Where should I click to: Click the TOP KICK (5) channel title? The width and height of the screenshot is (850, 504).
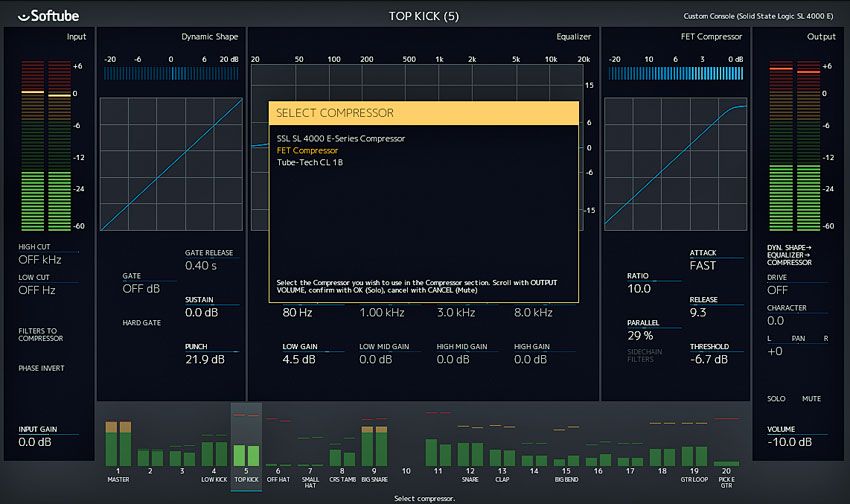pos(424,16)
